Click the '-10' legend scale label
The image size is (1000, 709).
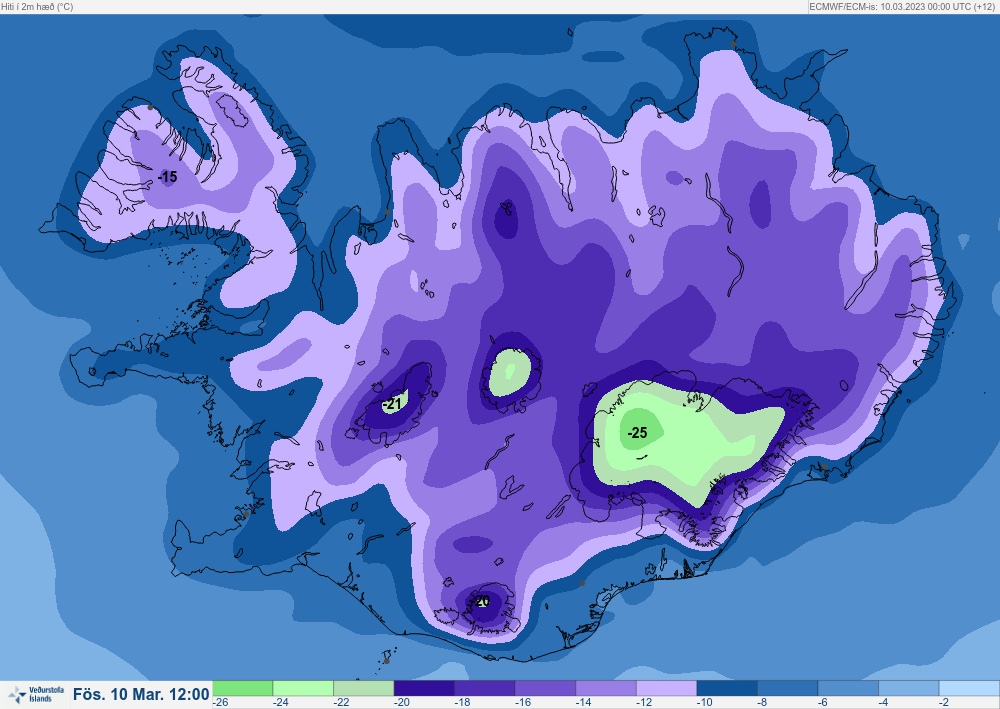[x=704, y=703]
